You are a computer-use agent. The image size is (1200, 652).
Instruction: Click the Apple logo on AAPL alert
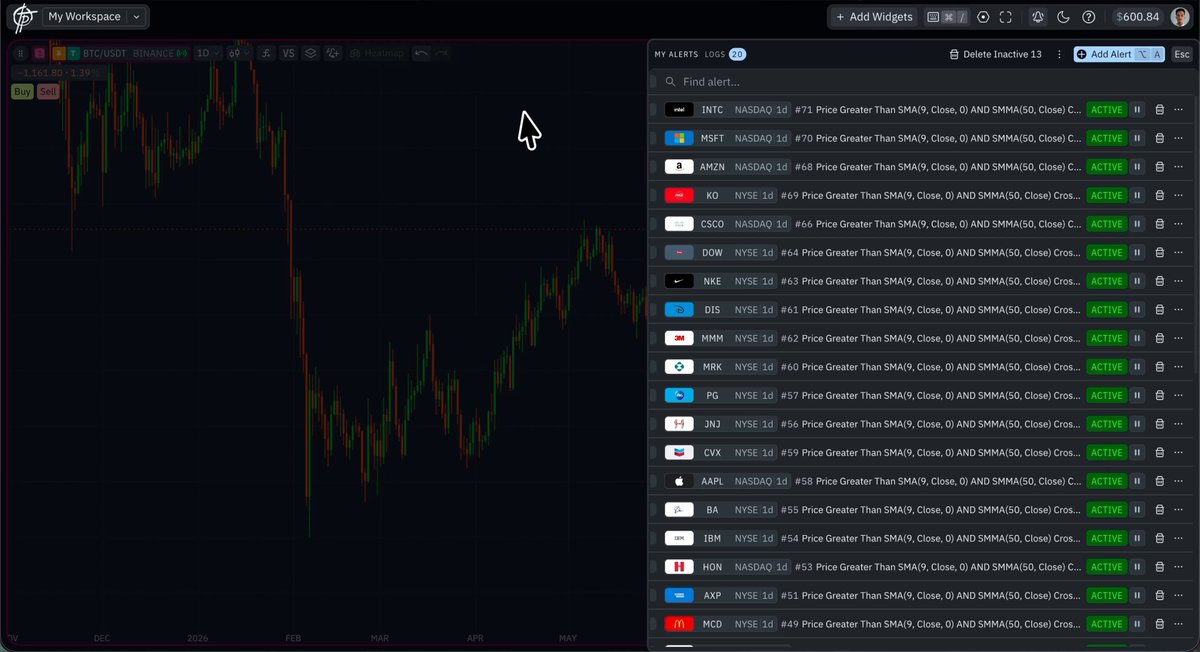point(679,481)
